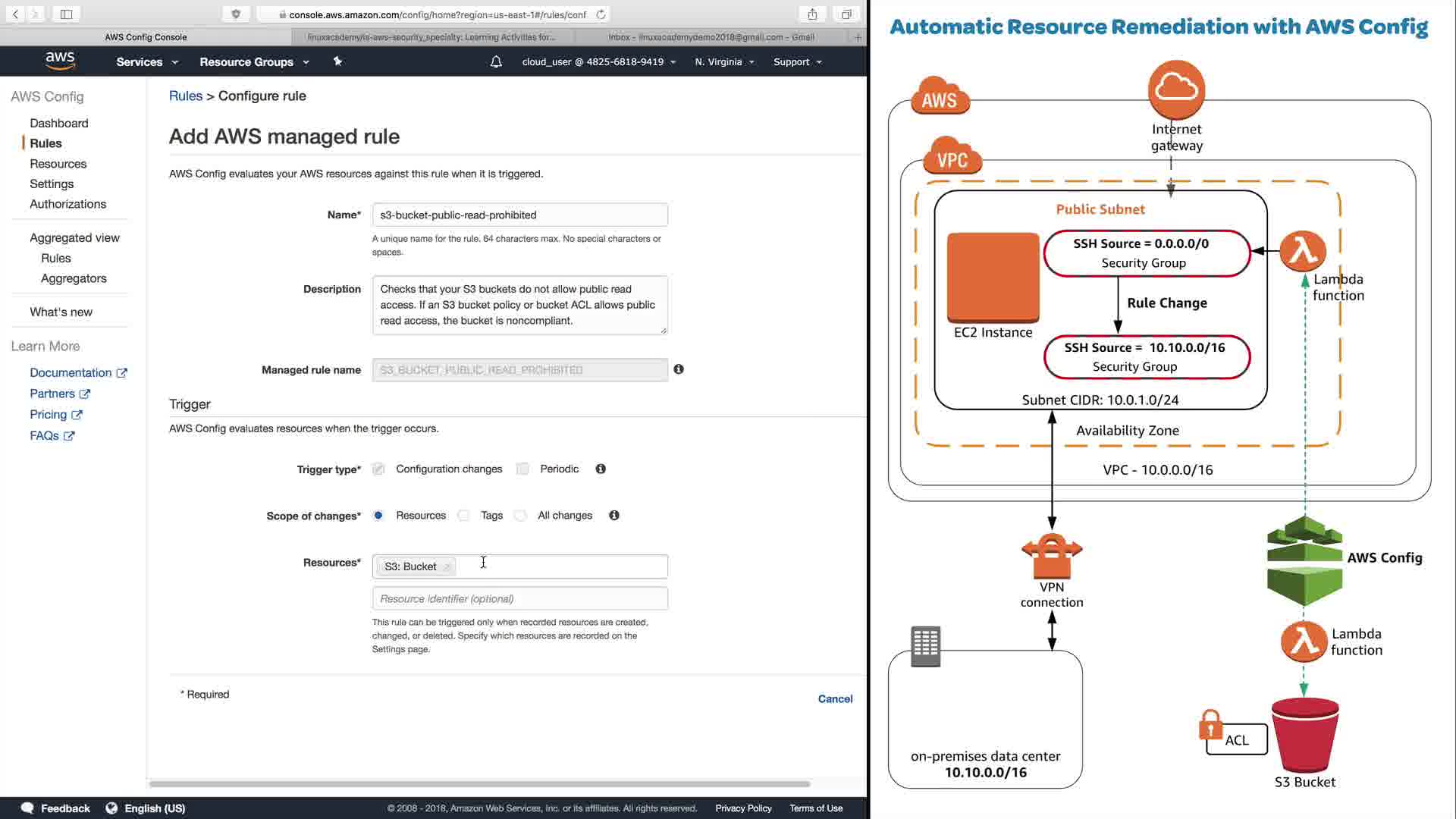Expand the Services dropdown menu

[x=147, y=61]
